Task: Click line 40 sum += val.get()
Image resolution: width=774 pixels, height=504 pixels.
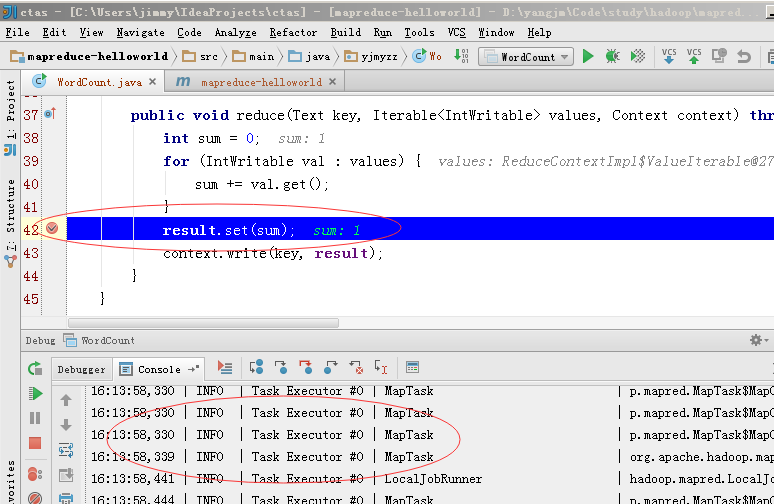Action: (x=262, y=185)
